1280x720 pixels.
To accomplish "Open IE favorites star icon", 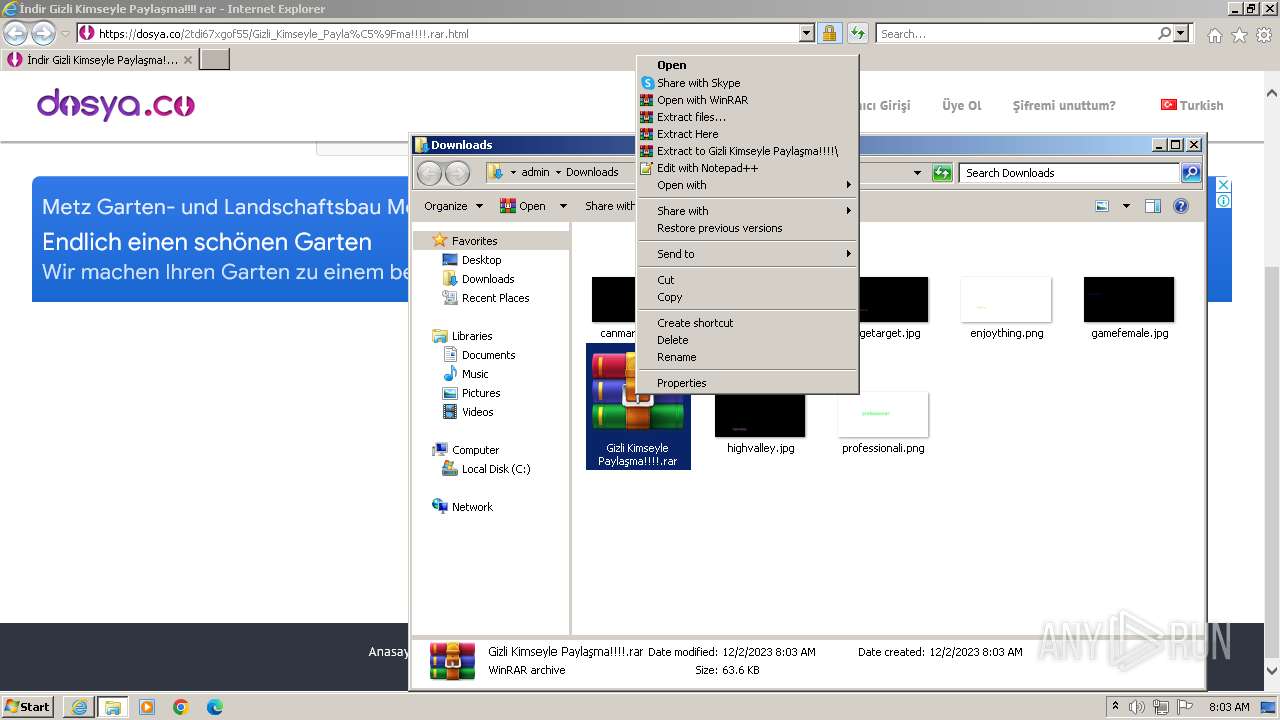I will [x=1239, y=35].
